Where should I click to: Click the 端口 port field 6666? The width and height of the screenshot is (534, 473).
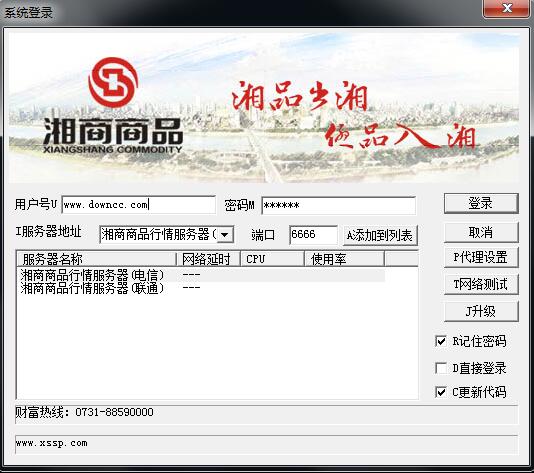click(313, 235)
